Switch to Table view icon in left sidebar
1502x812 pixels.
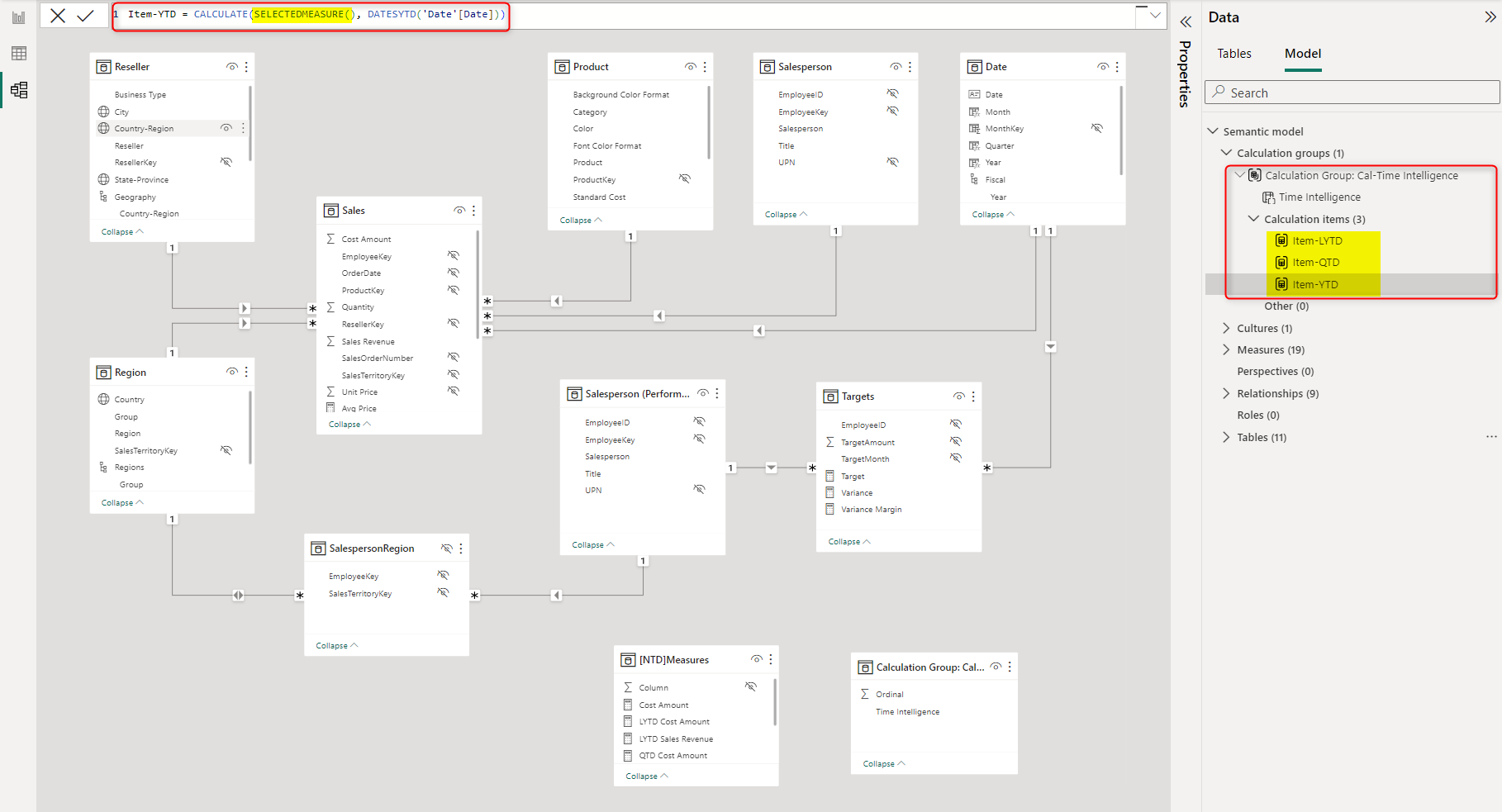click(18, 54)
